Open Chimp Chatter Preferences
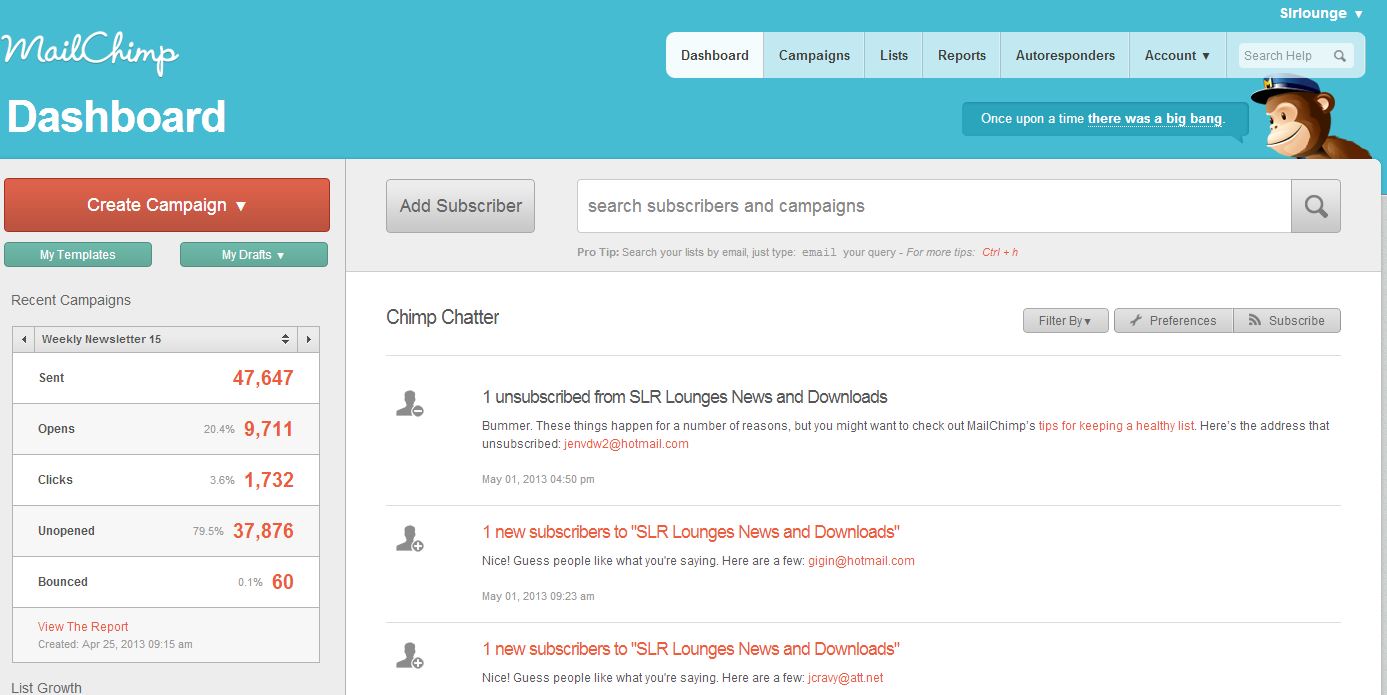The height and width of the screenshot is (695, 1387). [1173, 321]
